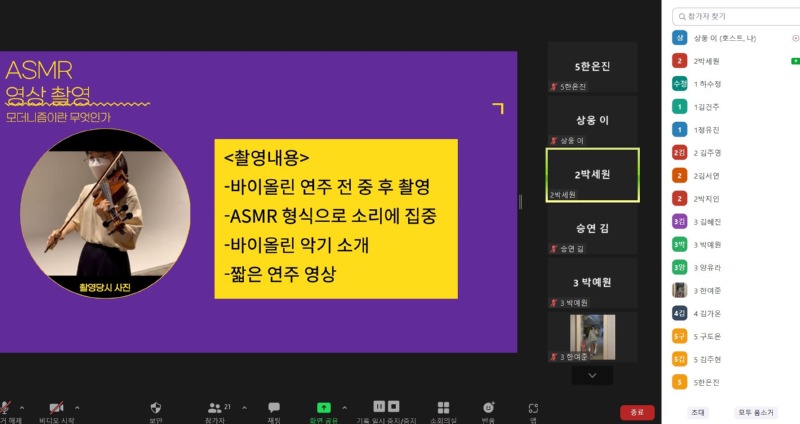Viewport: 800px width, 424px height.
Task: Open the Chat (채팅) bubble icon
Action: click(274, 407)
